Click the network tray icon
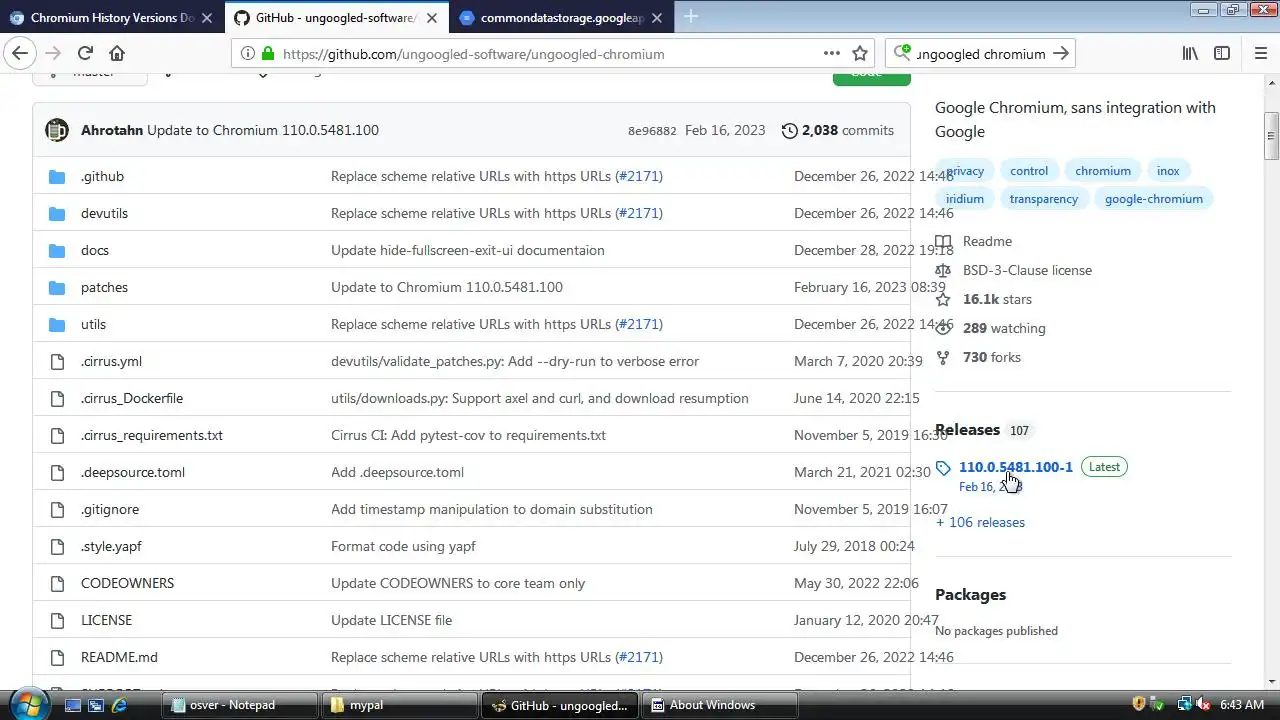Image resolution: width=1280 pixels, height=720 pixels. coord(1184,705)
